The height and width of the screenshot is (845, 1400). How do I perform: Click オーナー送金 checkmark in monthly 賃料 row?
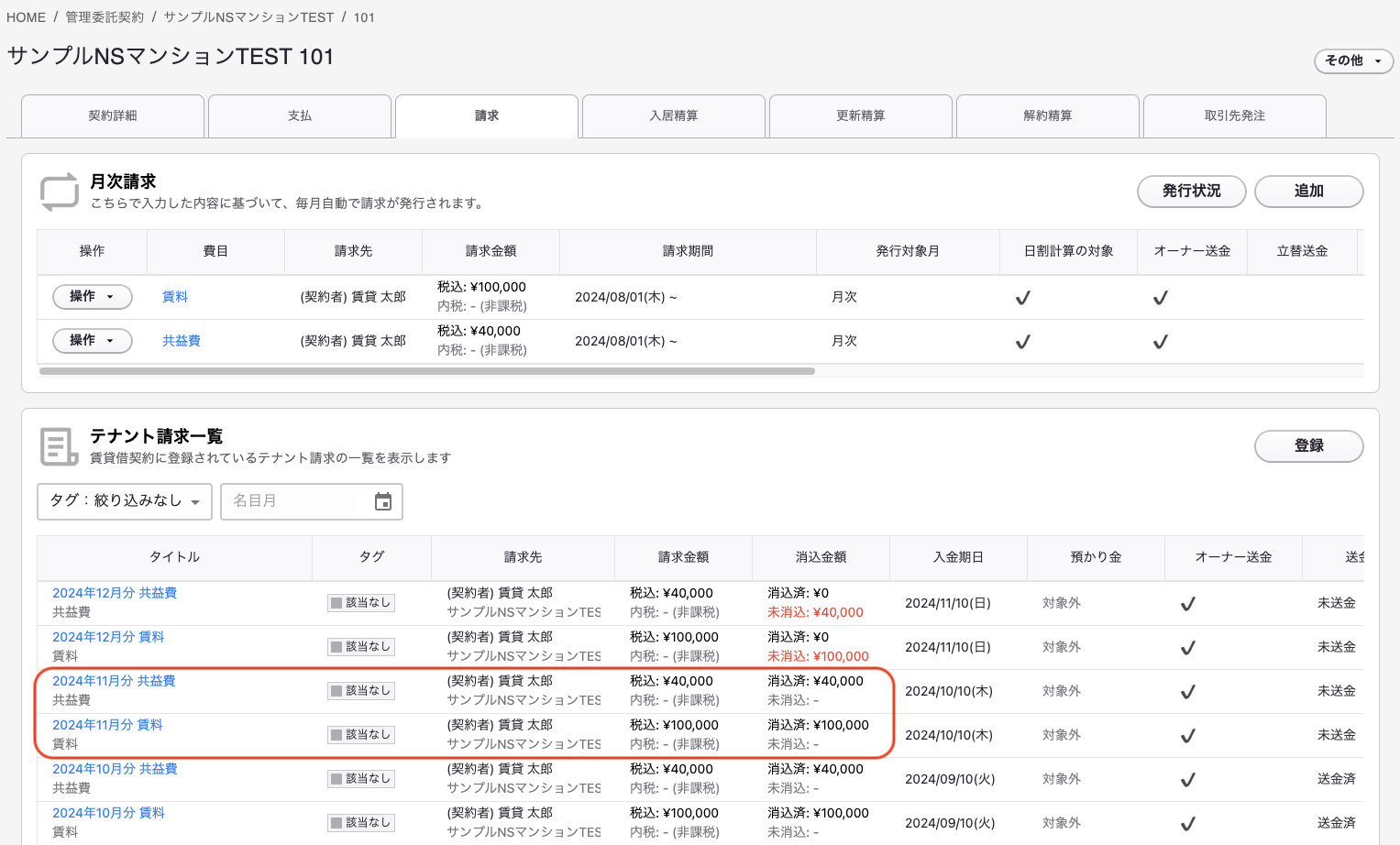[x=1160, y=298]
